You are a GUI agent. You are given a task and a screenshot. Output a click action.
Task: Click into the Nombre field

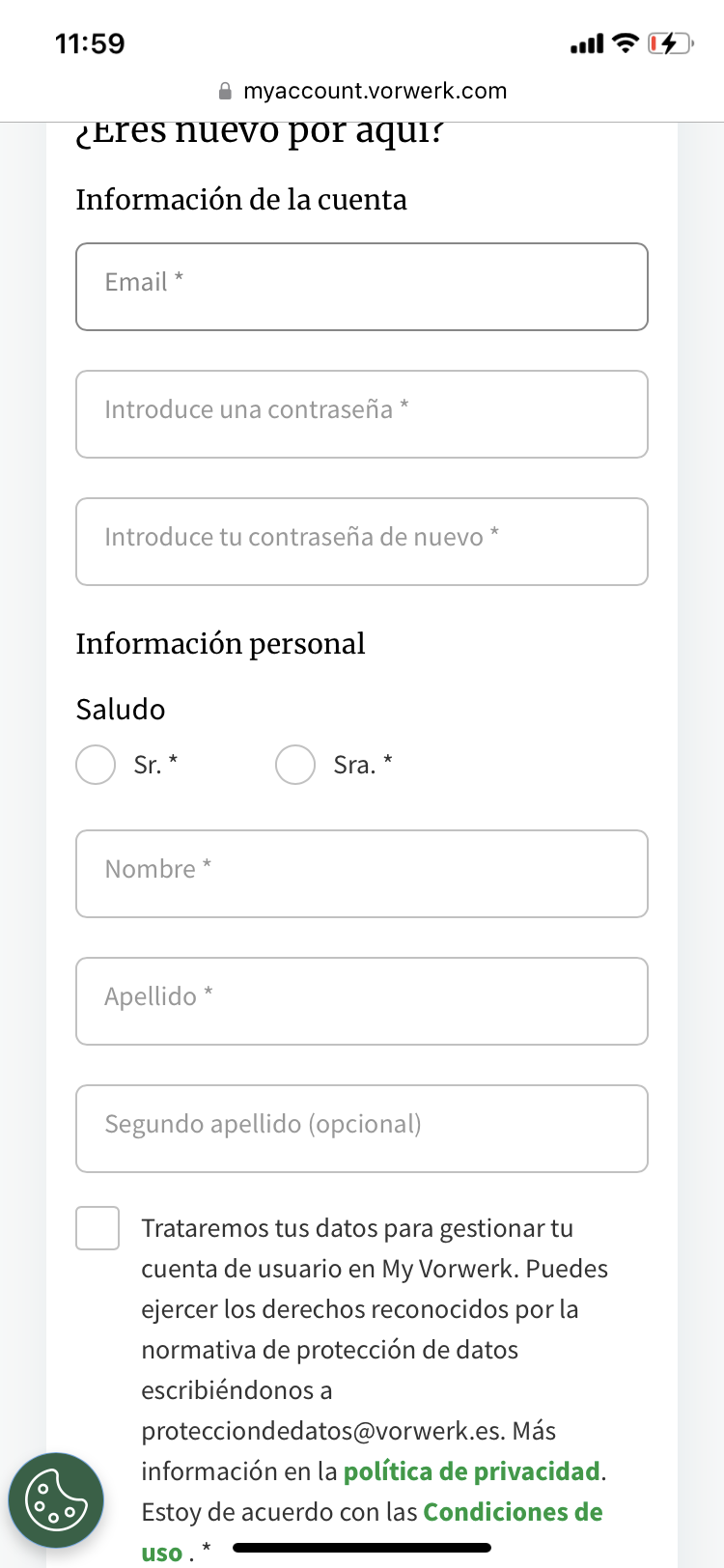pyautogui.click(x=362, y=874)
